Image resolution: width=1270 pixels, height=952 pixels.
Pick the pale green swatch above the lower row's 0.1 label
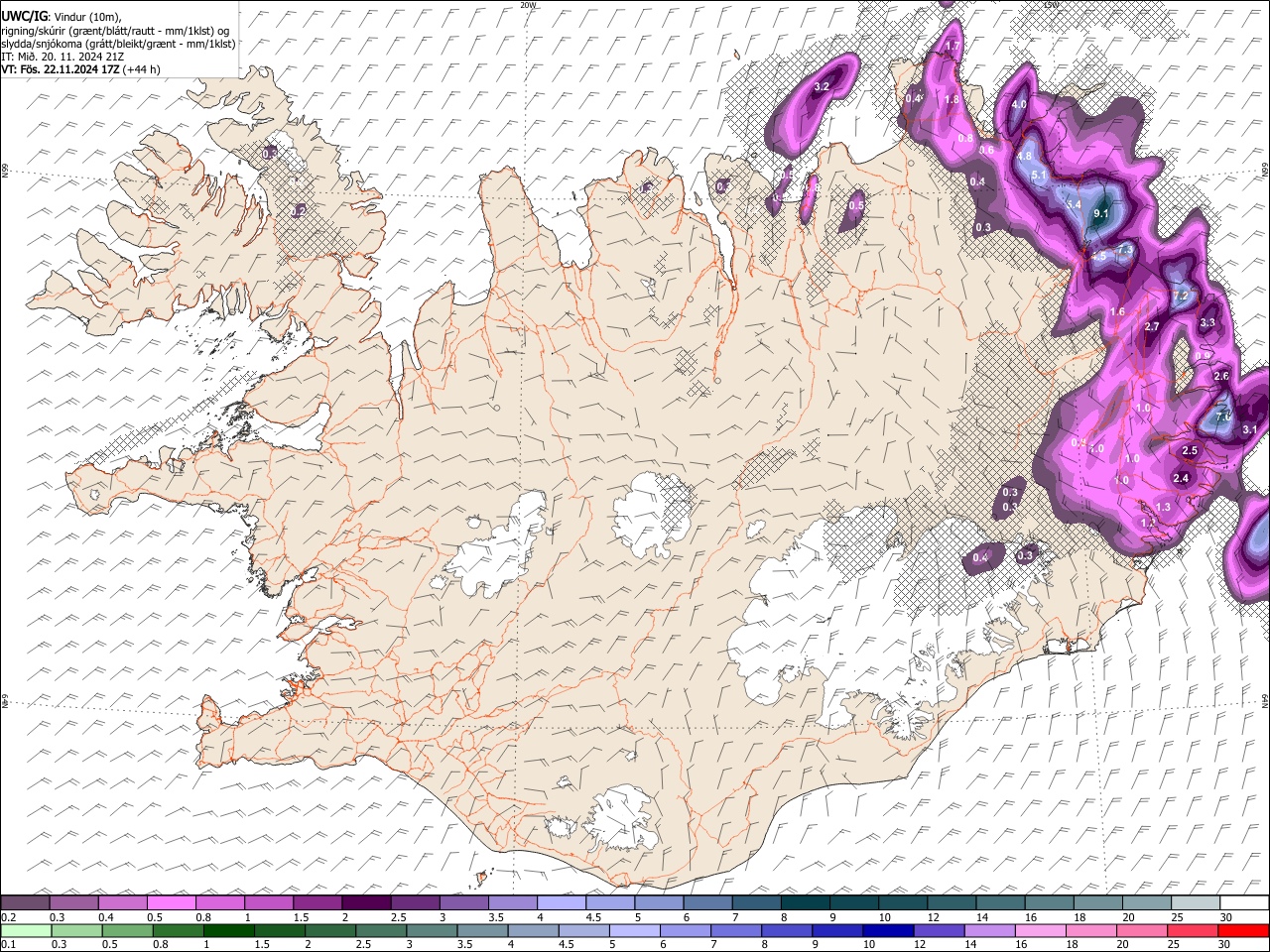coord(25,931)
